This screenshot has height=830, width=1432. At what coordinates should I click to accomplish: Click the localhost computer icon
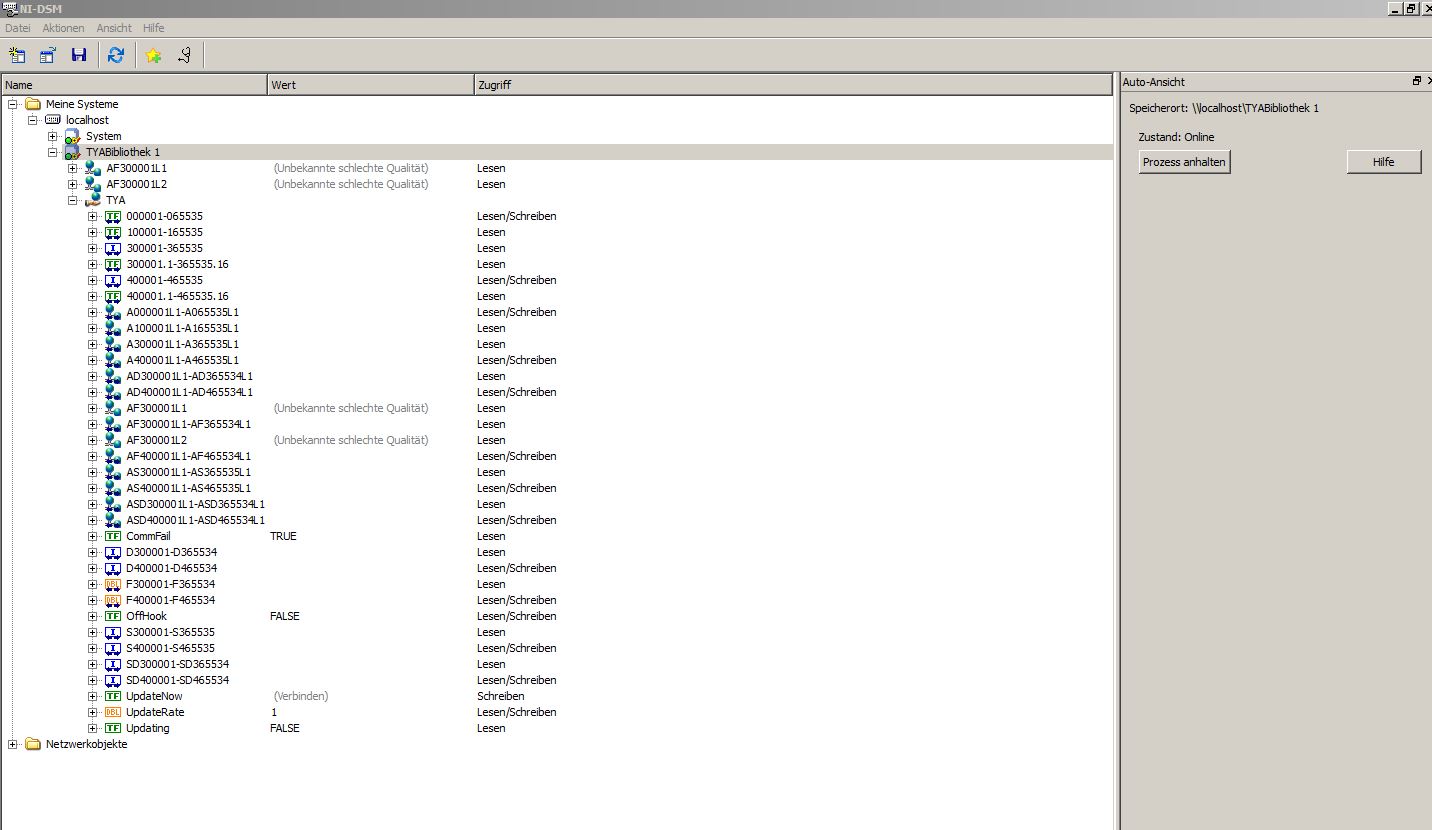(52, 120)
